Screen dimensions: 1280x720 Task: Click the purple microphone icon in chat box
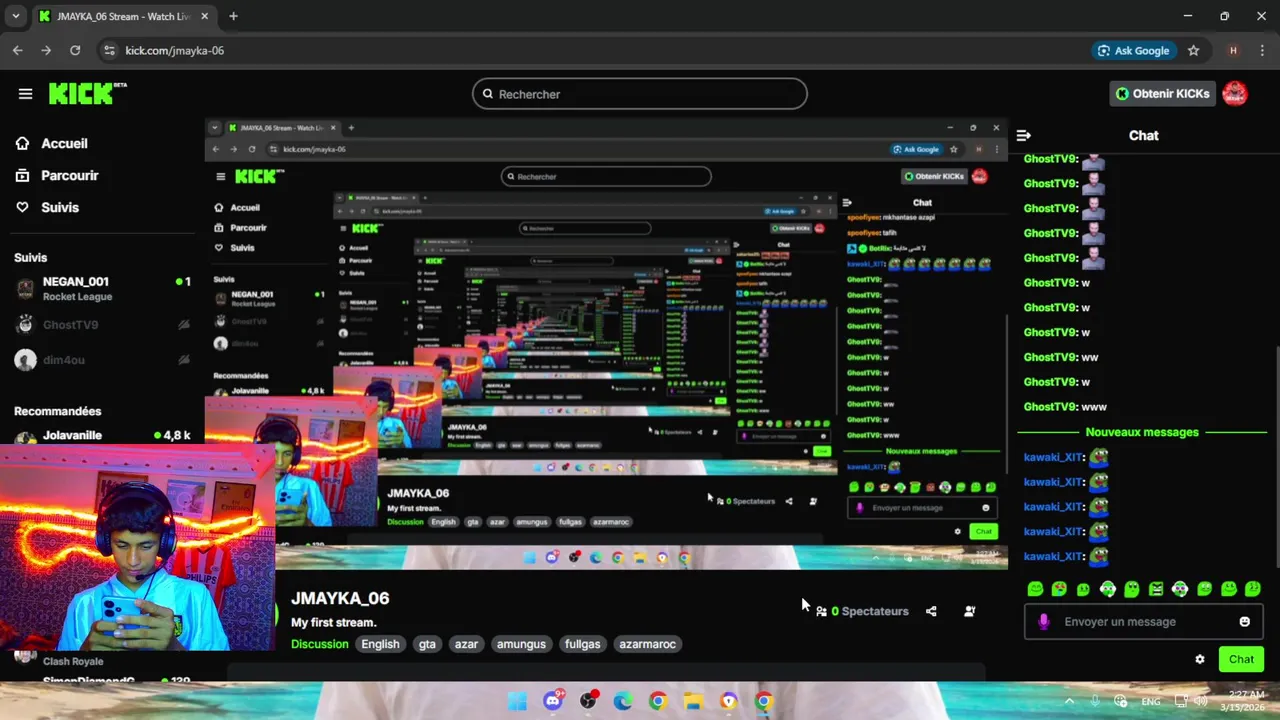(x=1044, y=622)
